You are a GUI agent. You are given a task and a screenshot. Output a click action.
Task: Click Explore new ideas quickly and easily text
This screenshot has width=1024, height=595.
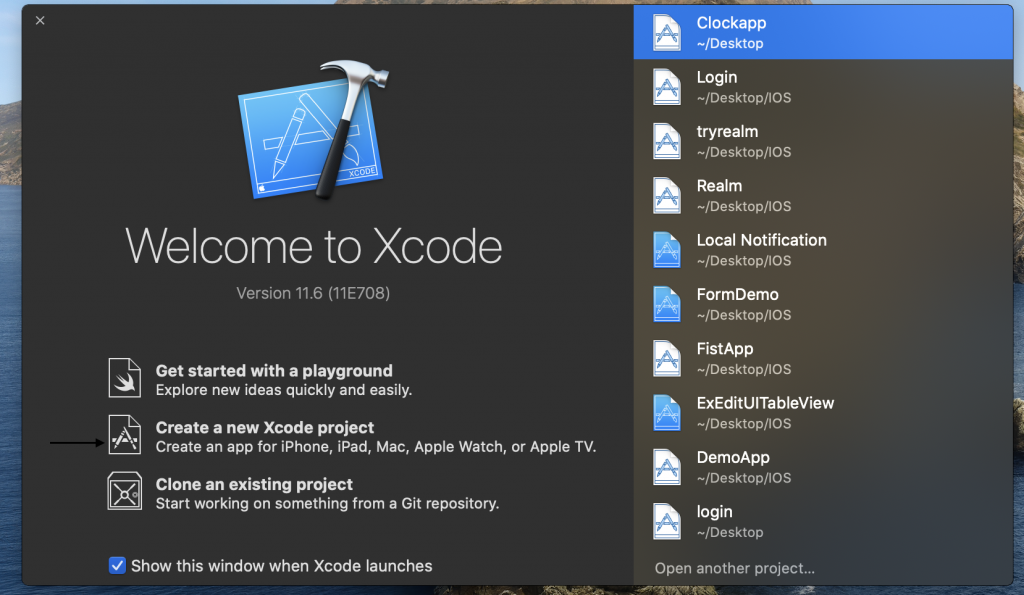click(x=283, y=390)
